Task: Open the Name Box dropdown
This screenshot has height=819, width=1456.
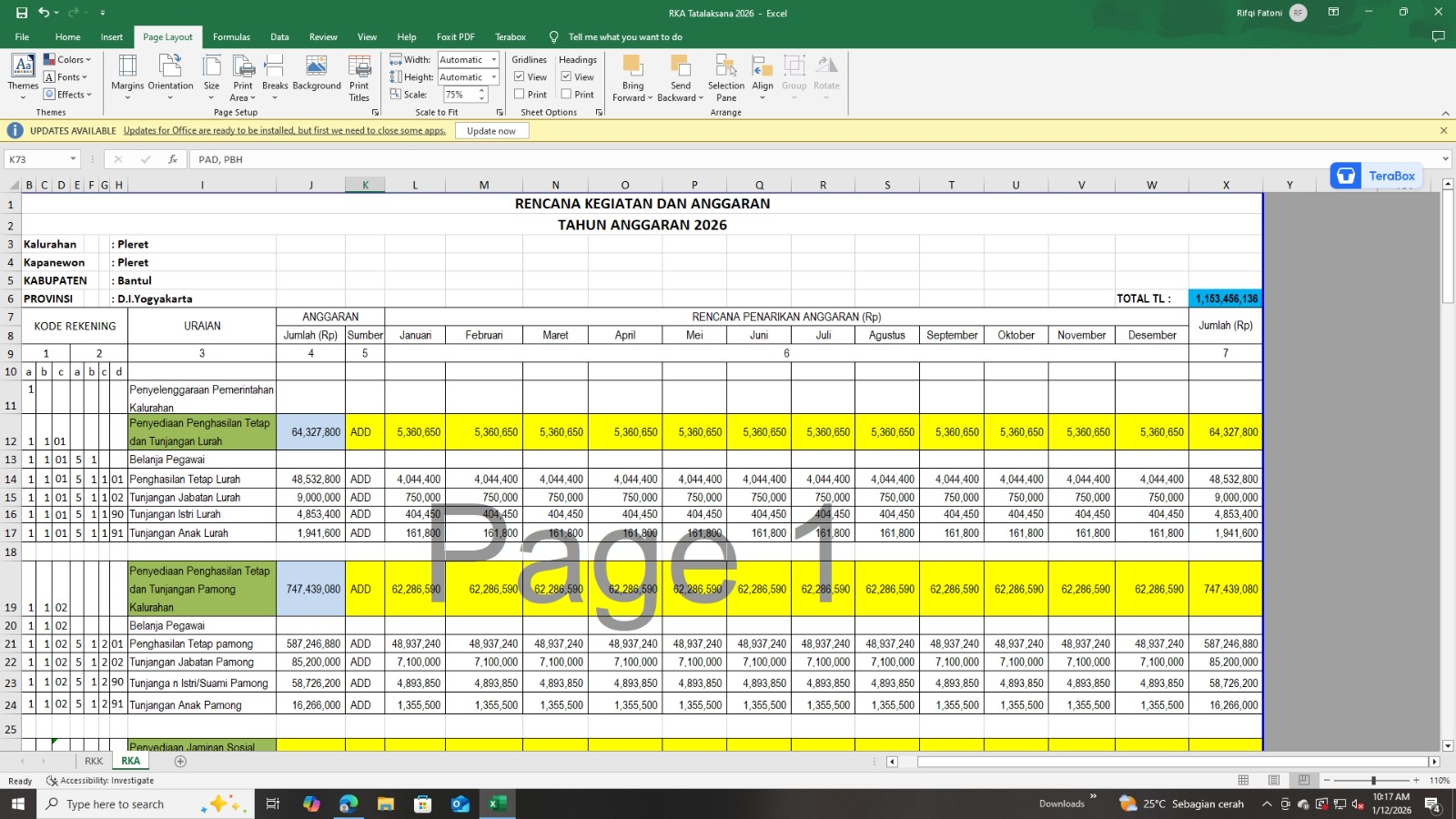Action: 74,159
